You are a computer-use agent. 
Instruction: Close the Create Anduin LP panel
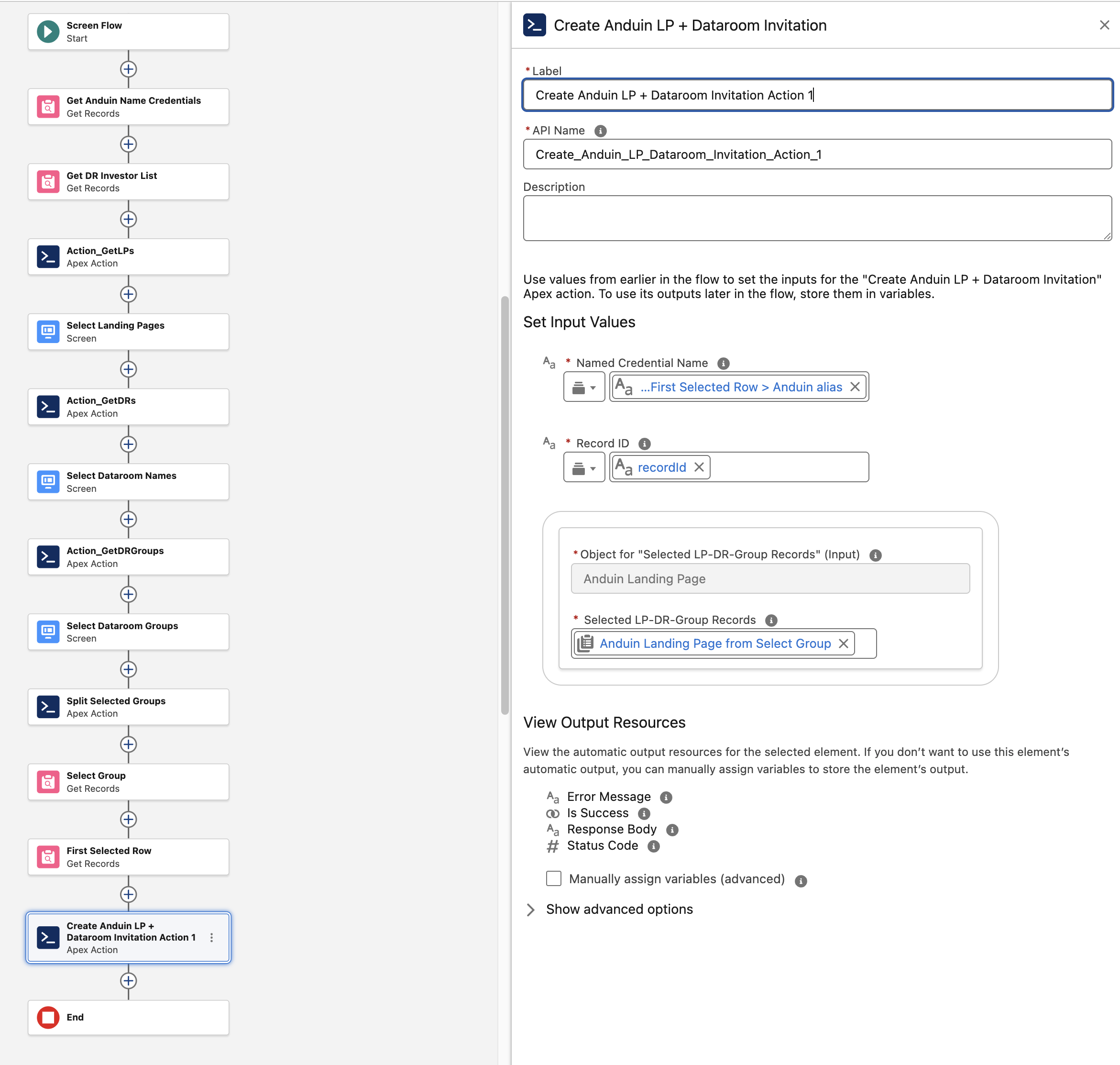click(x=1104, y=25)
